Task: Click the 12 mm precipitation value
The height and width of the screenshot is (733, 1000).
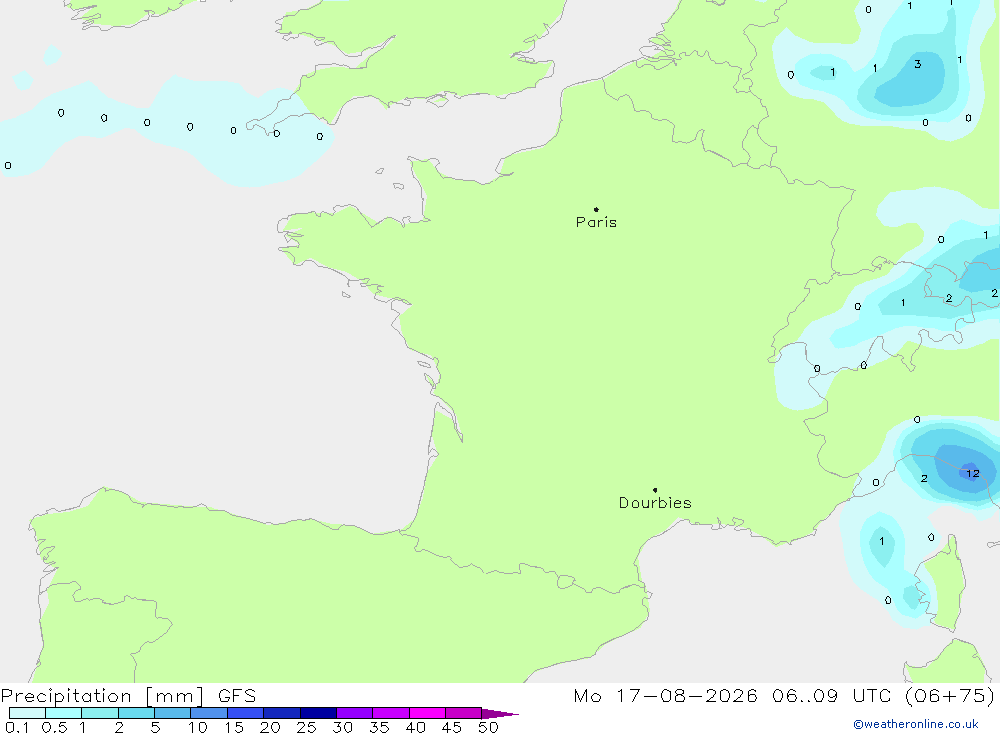Action: pos(973,473)
